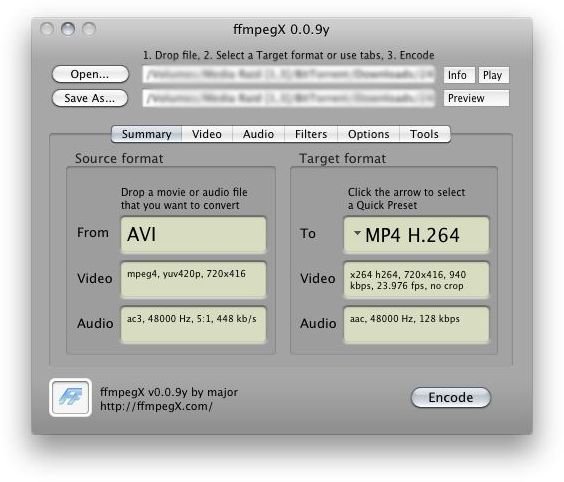The width and height of the screenshot is (564, 482).
Task: Click the Save As... button
Action: coord(90,98)
